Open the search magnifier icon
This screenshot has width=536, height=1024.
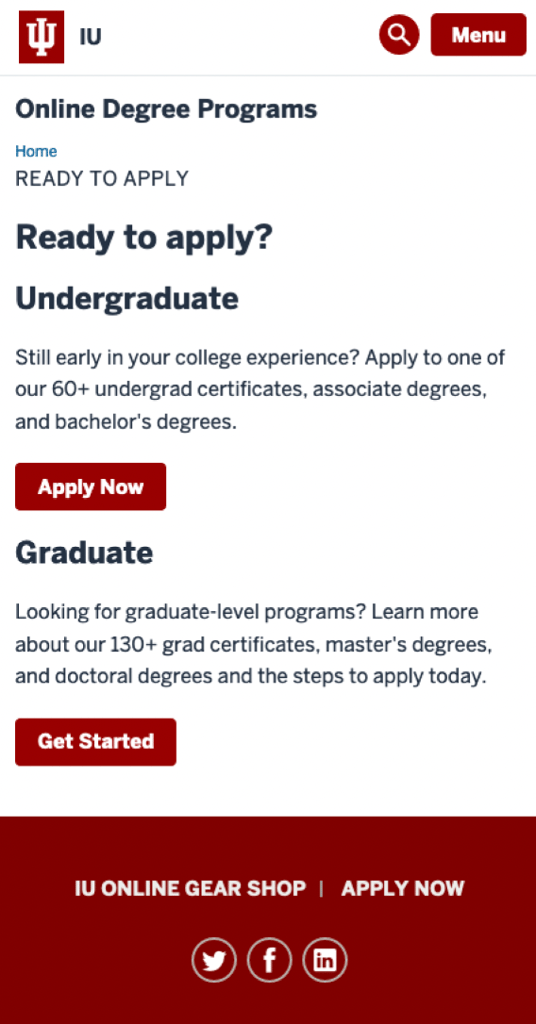pos(399,34)
